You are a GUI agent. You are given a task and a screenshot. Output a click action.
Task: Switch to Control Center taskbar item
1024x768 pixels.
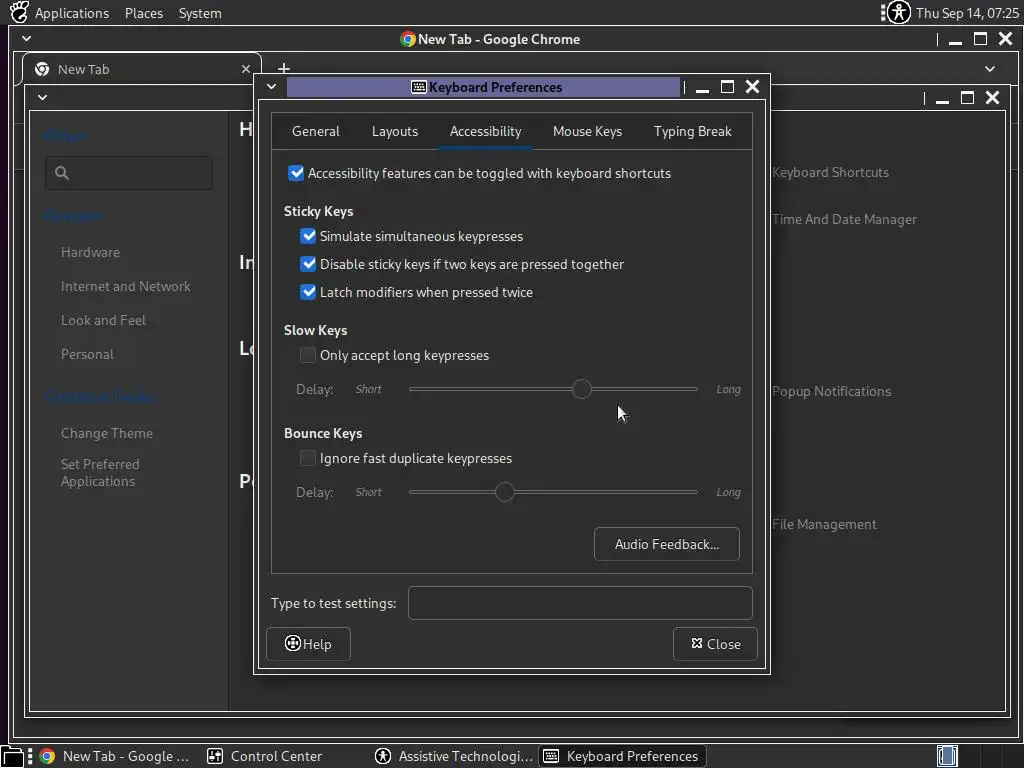pyautogui.click(x=265, y=756)
